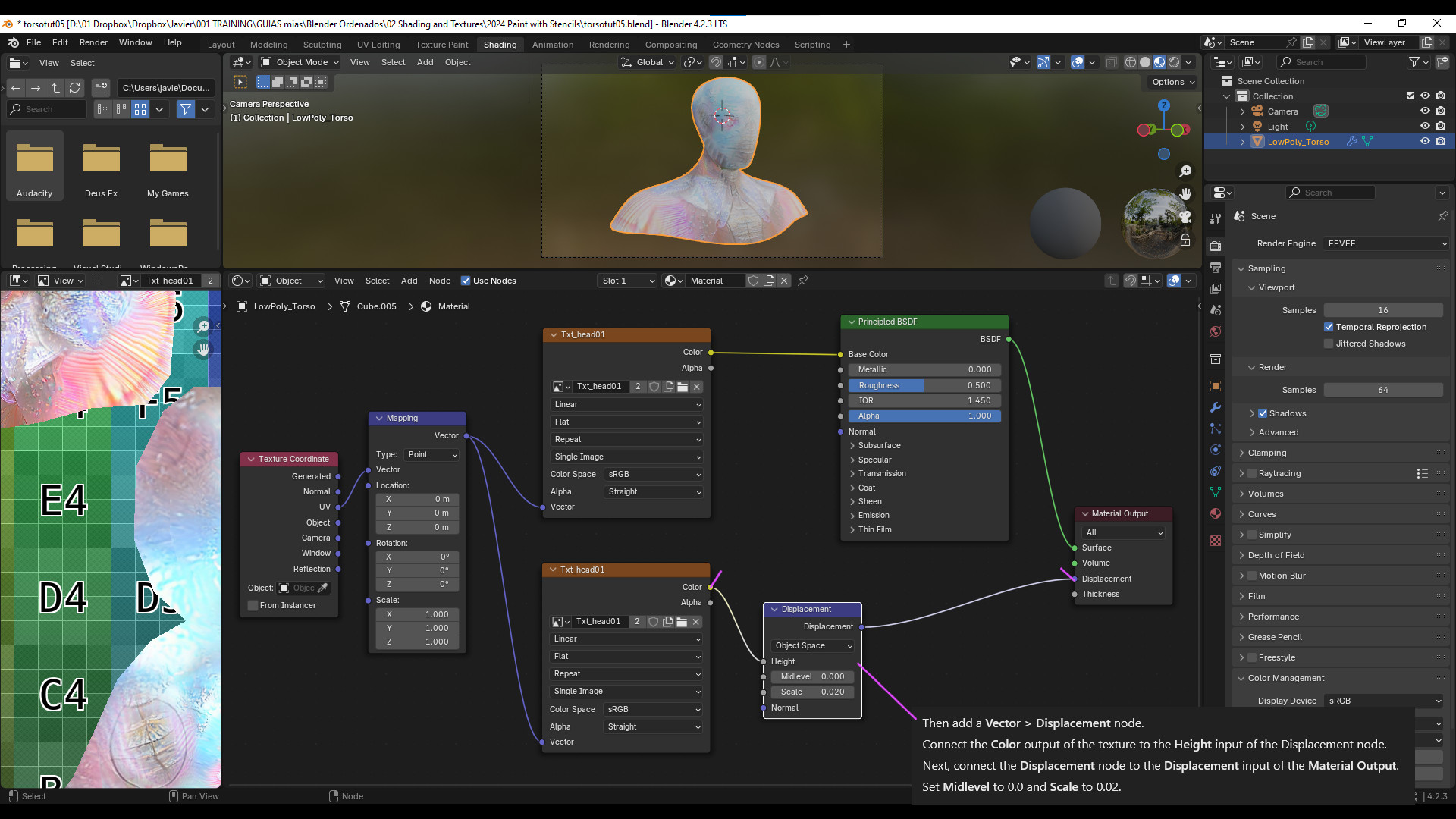Open the Object properties tab
Screen dimensions: 1456x819
point(1216,386)
